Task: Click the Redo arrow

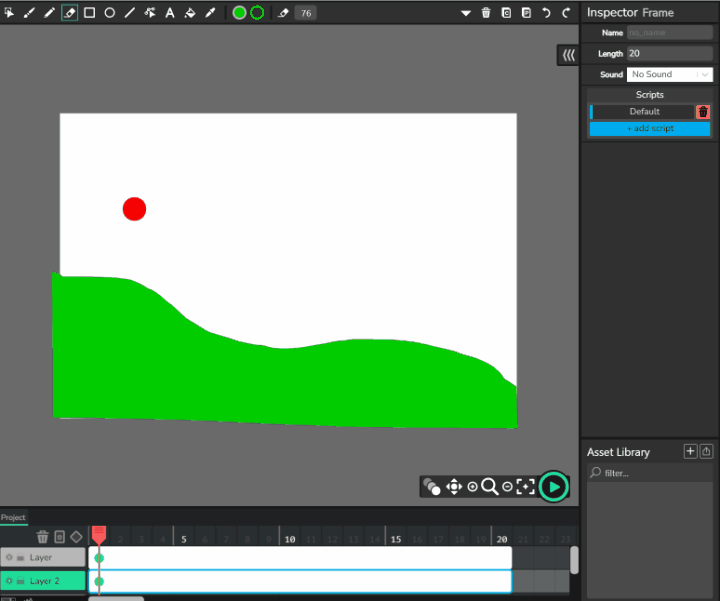Action: 566,13
